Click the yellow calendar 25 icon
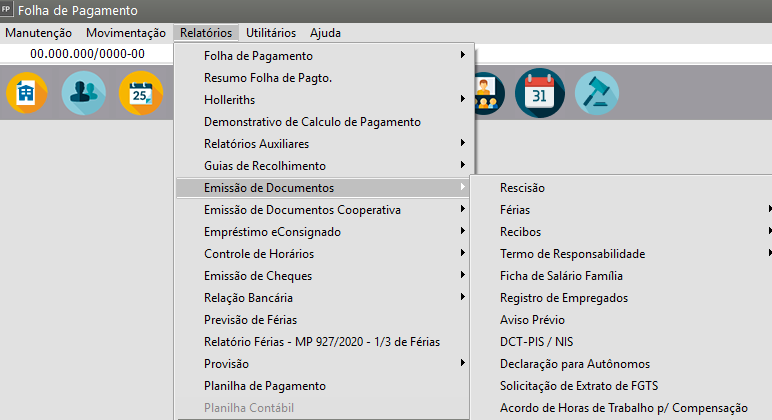The width and height of the screenshot is (772, 420). (x=140, y=93)
